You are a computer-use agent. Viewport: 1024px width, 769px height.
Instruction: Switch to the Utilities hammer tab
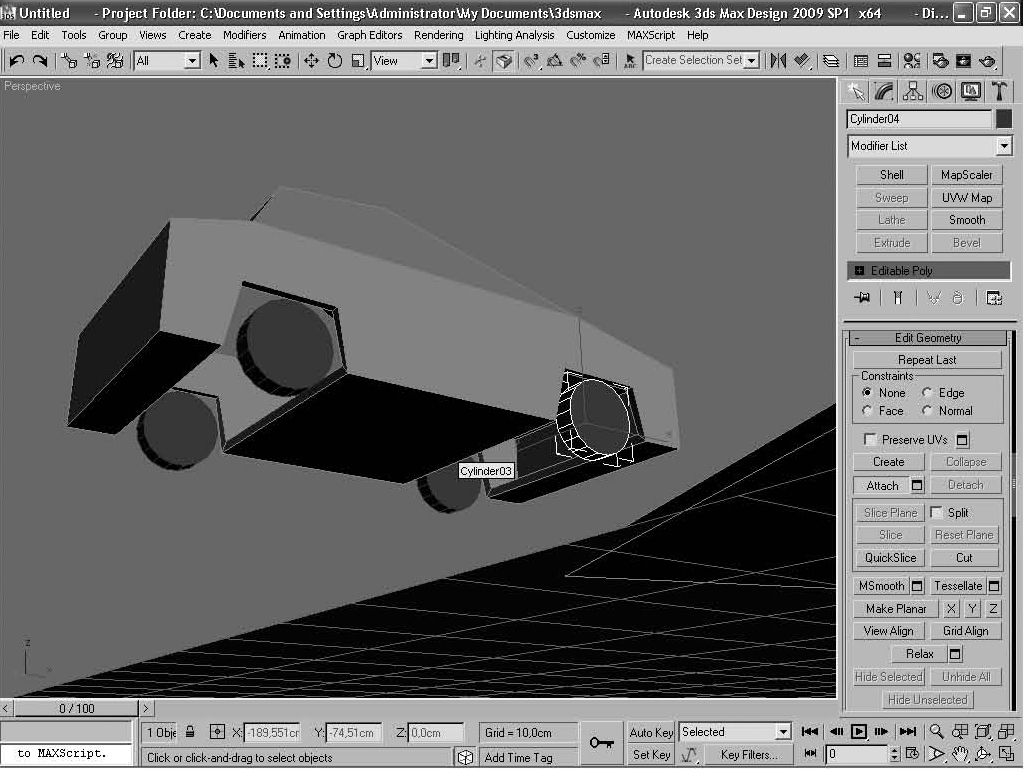pos(999,92)
